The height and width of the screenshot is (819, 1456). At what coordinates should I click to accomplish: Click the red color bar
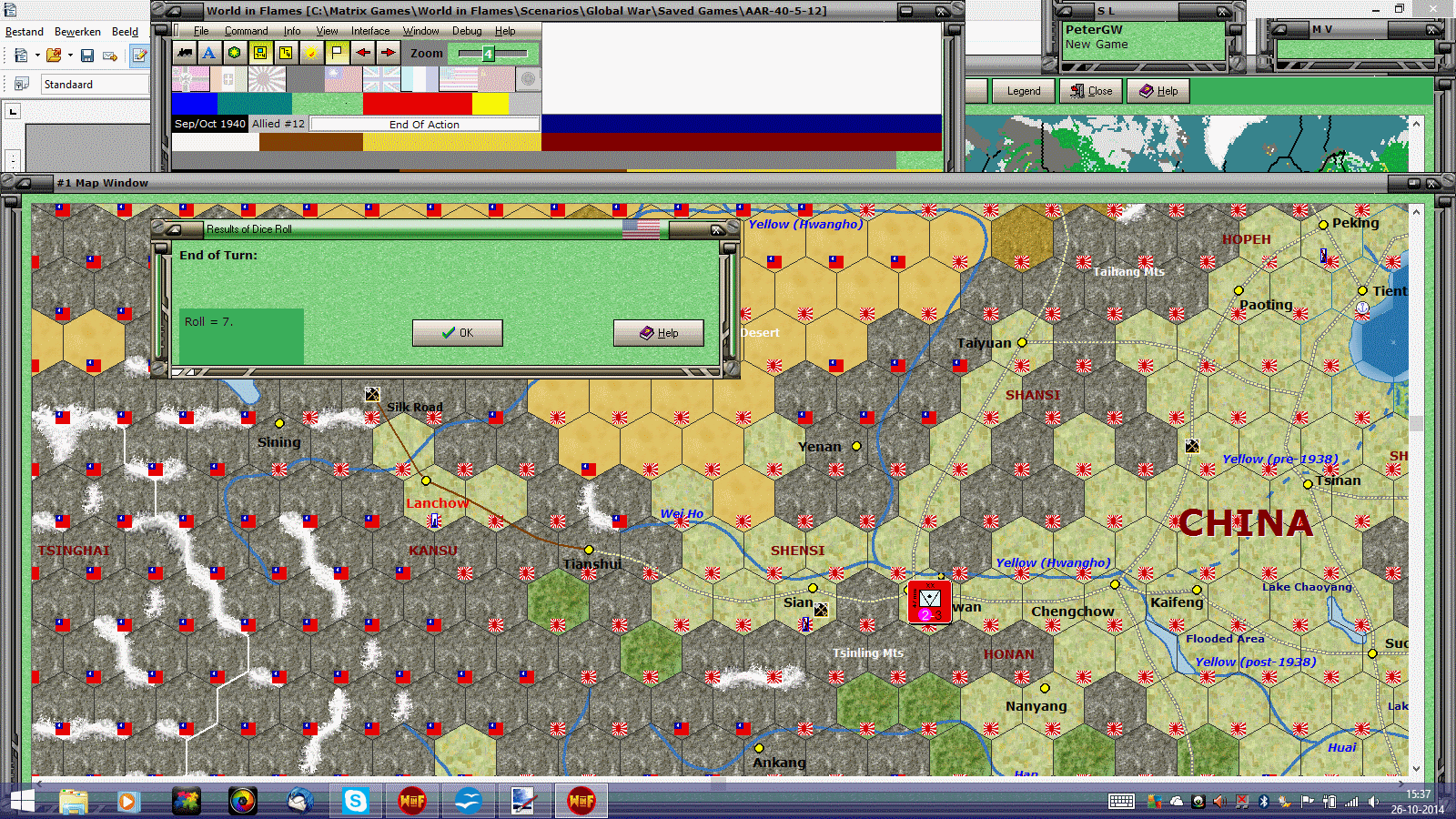(x=417, y=103)
